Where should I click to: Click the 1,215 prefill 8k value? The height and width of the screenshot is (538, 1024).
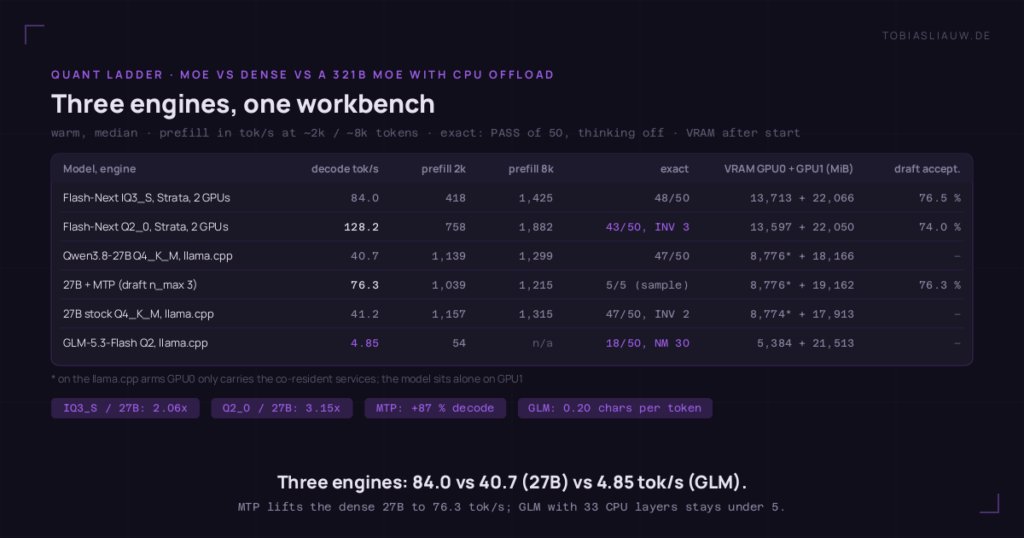click(536, 285)
